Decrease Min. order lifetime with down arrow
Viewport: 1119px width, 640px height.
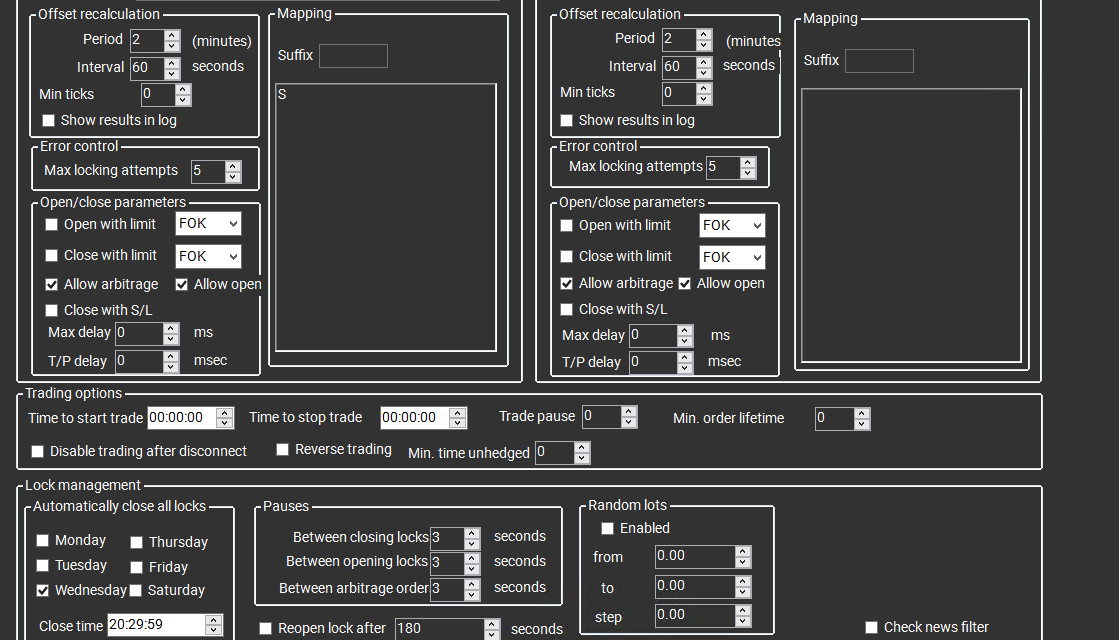[862, 424]
